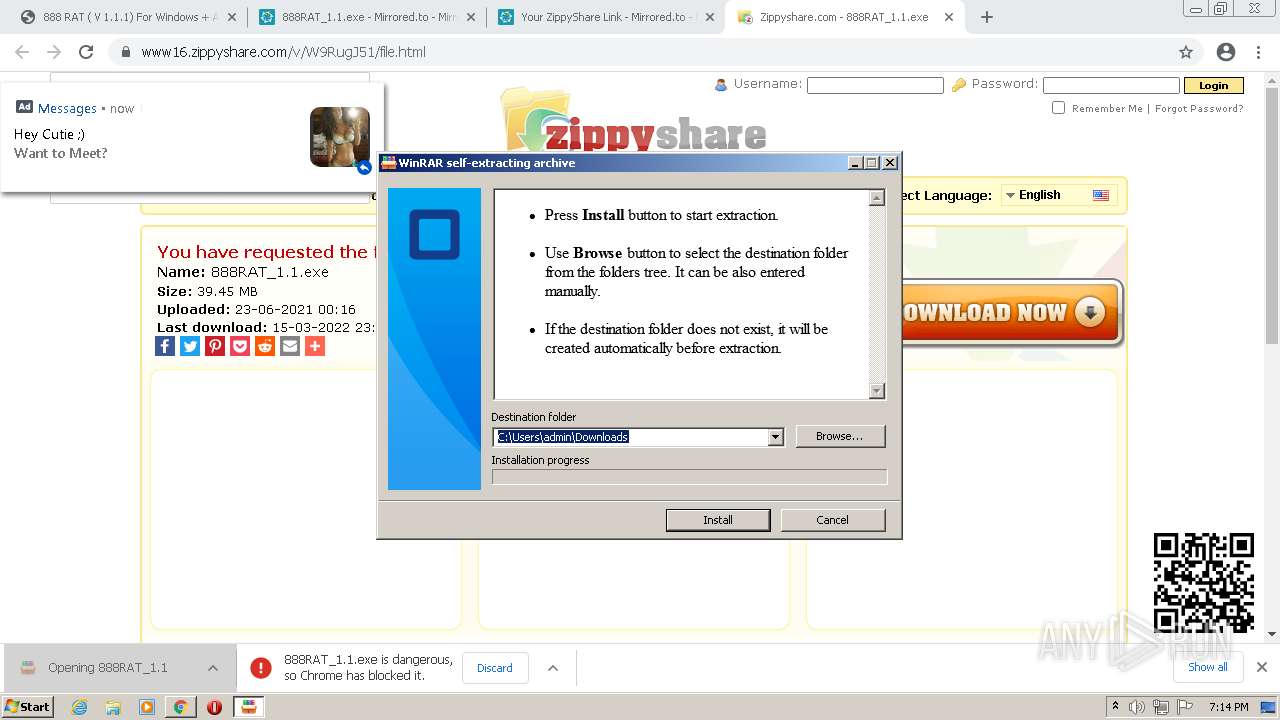Viewport: 1280px width, 720px height.
Task: Select the Chrome taskbar button
Action: click(180, 707)
